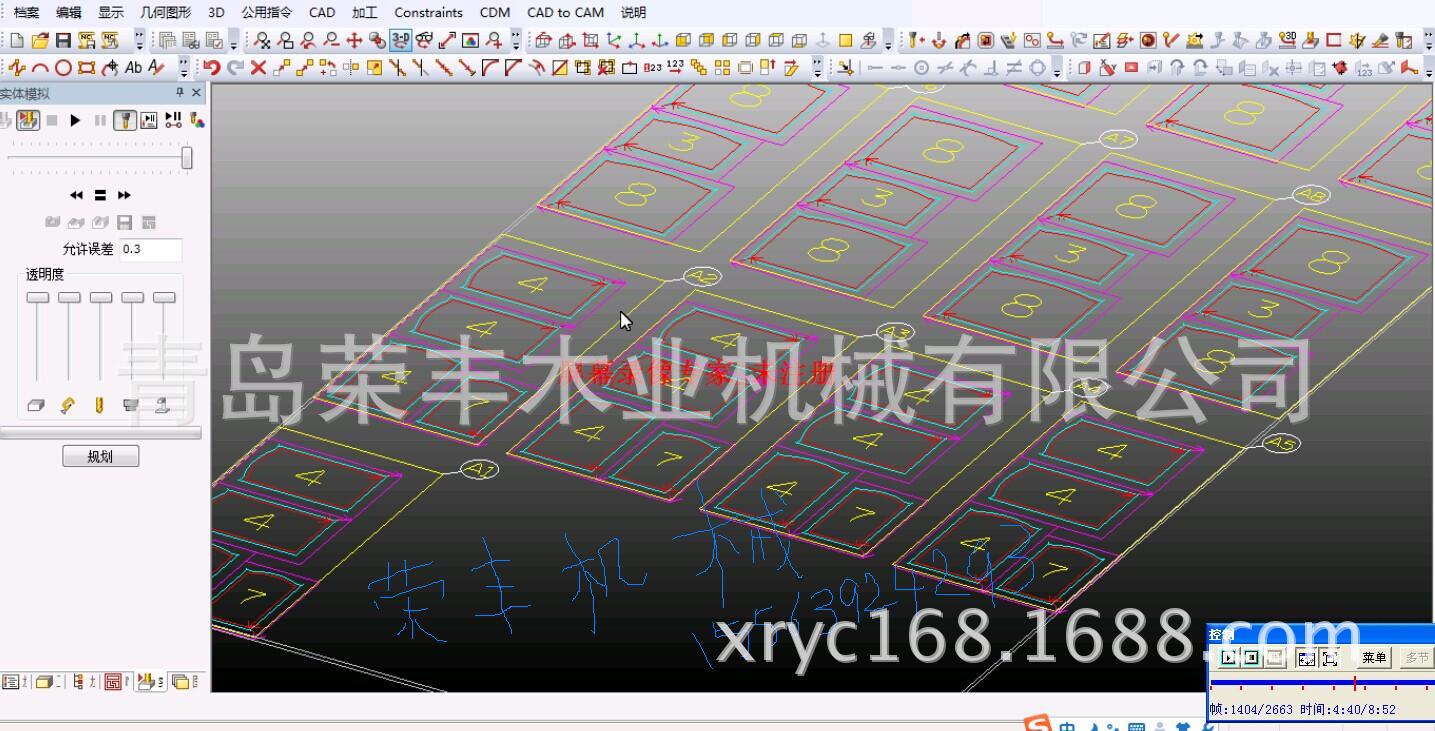Toggle the breakpoint play-pause nodes button
The height and width of the screenshot is (731, 1435).
[x=173, y=120]
